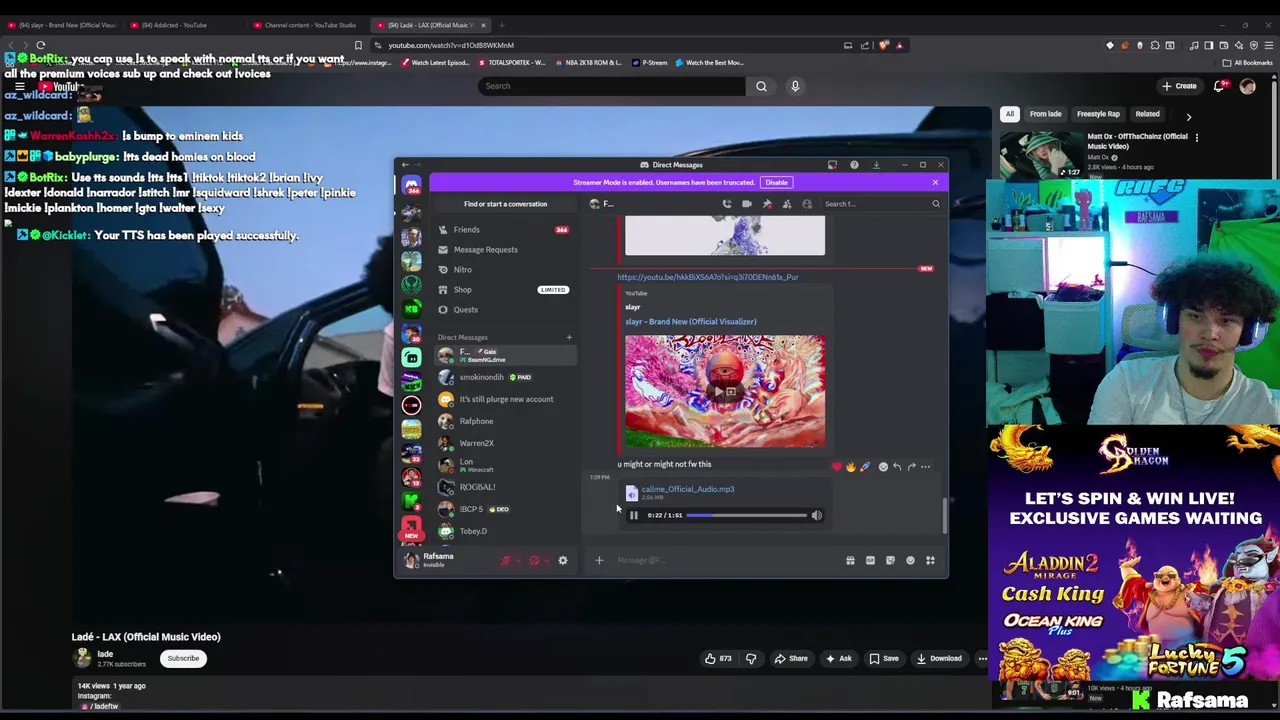The height and width of the screenshot is (720, 1280).
Task: Open the YouTube Create button
Action: (x=1179, y=86)
